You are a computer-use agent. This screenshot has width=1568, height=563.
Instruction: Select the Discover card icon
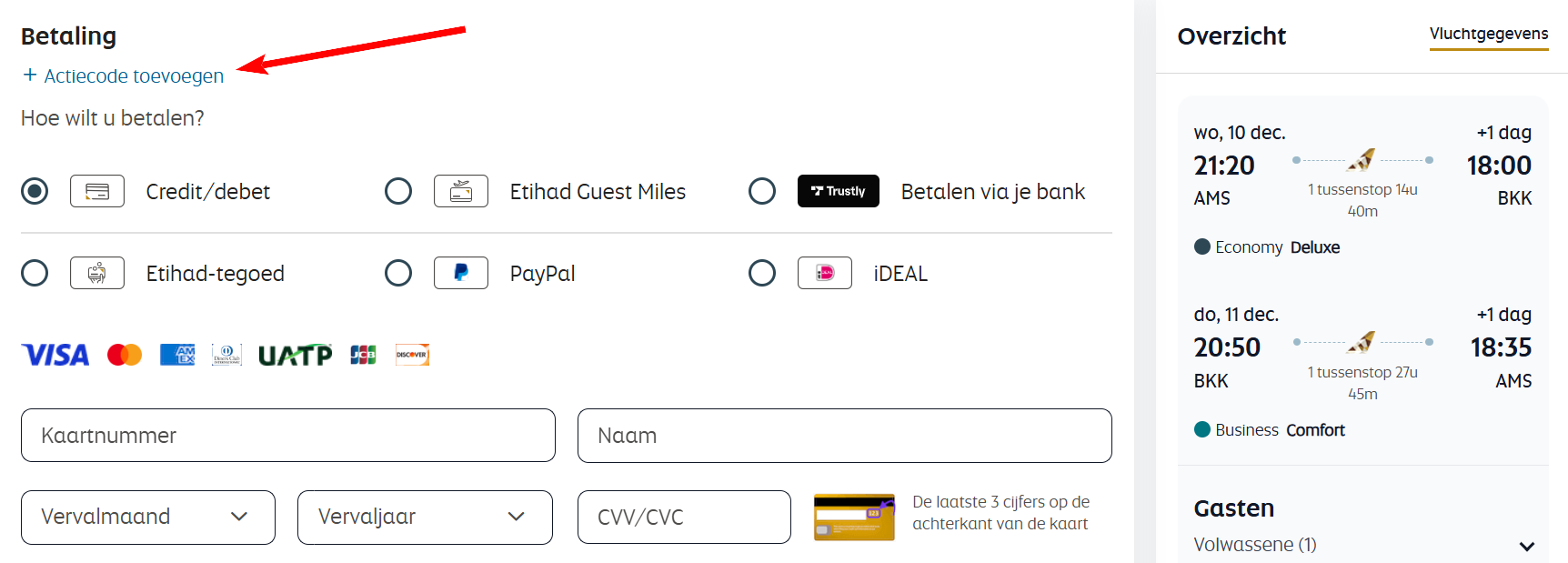point(411,355)
